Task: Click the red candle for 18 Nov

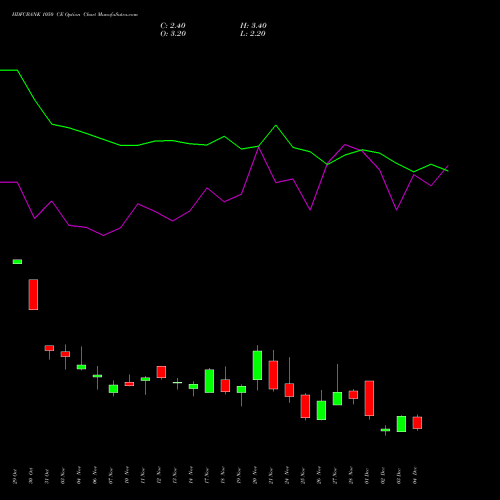Action: tap(225, 385)
